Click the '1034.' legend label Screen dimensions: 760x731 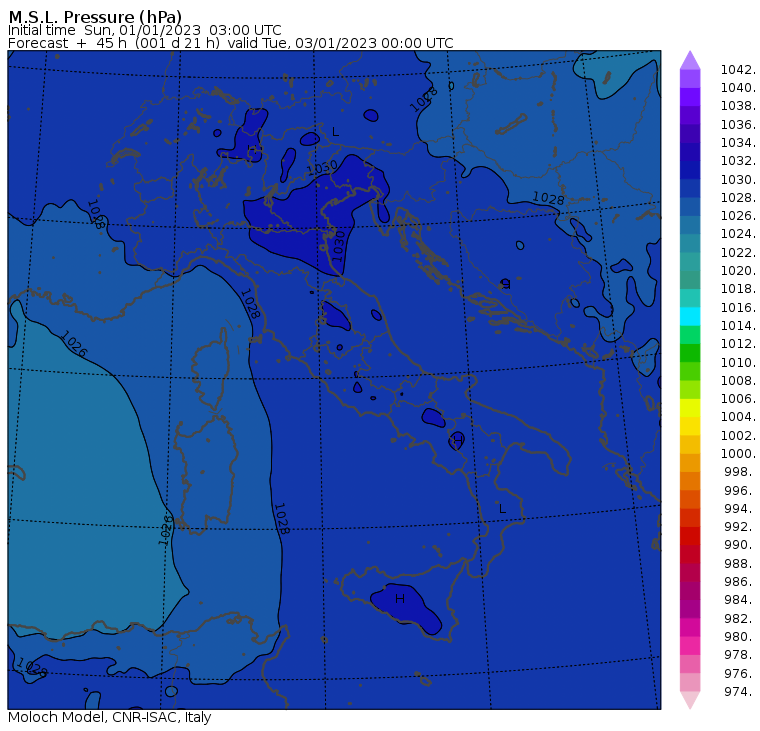tap(738, 143)
